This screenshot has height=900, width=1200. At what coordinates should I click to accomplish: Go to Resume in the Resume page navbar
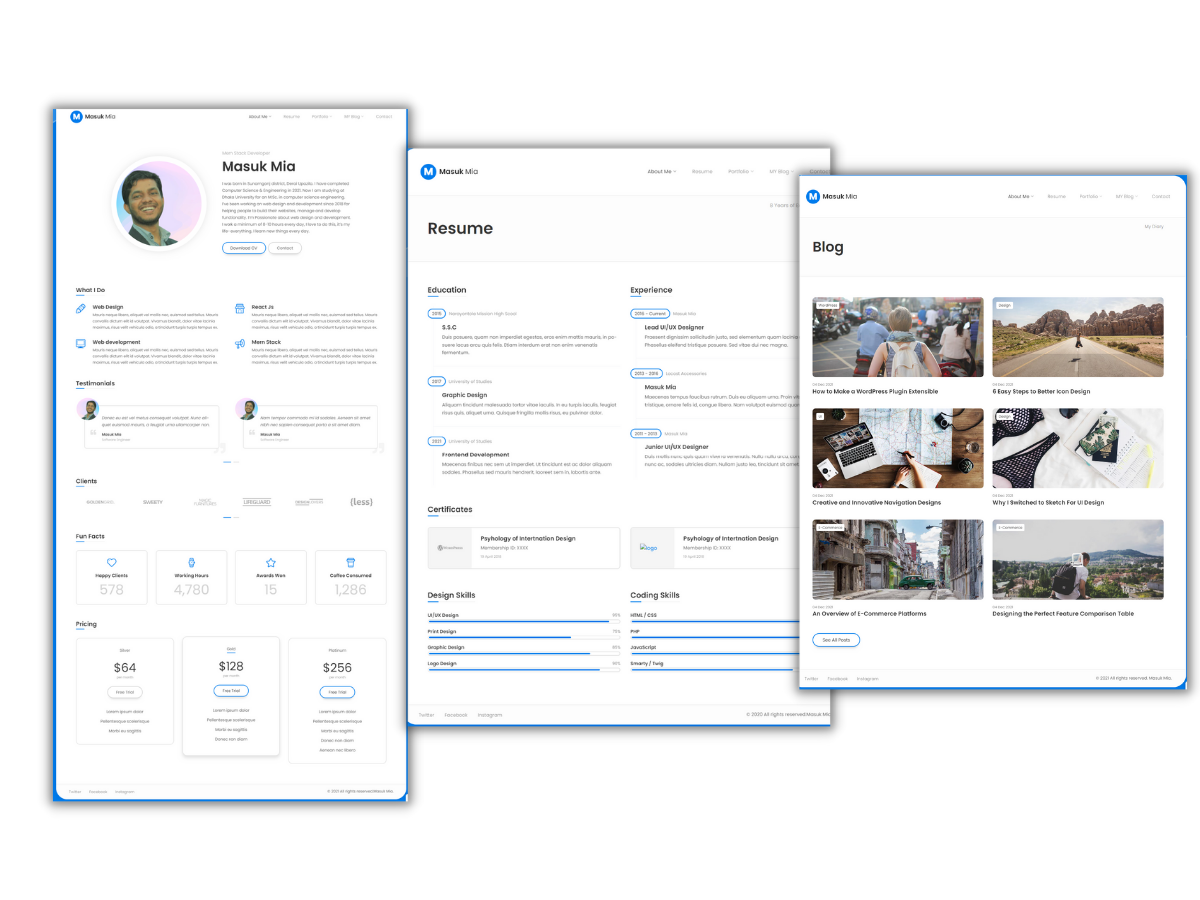(x=702, y=172)
